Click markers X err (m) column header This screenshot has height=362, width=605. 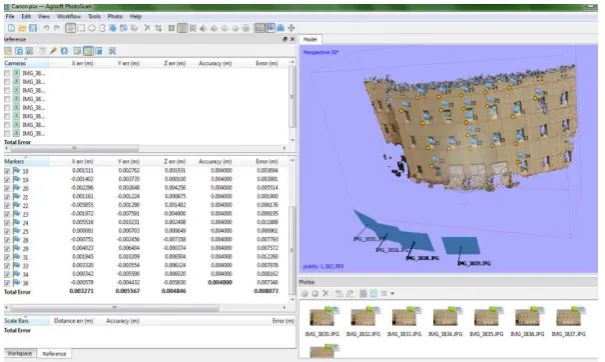[x=82, y=161]
